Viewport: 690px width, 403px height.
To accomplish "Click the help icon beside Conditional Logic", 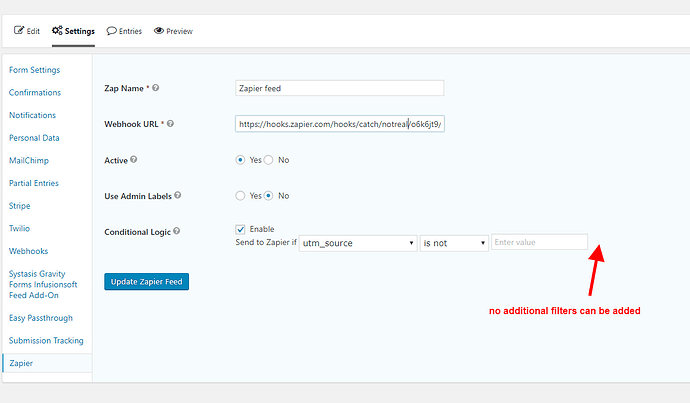I will pyautogui.click(x=176, y=231).
